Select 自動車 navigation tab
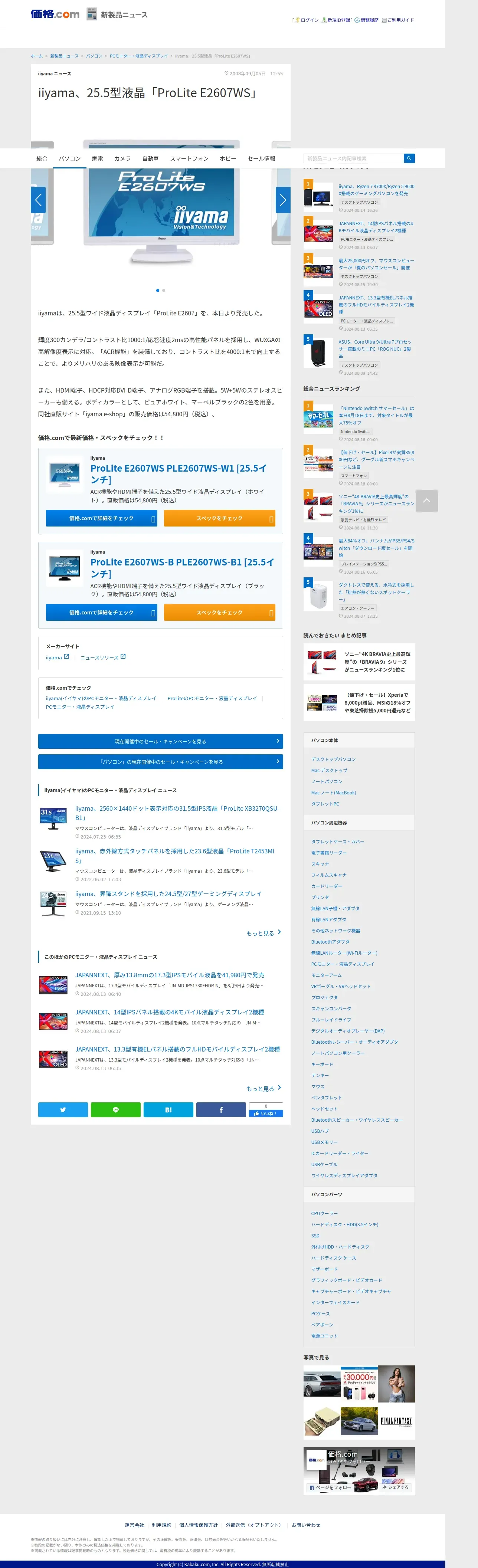This screenshot has width=478, height=1568. (x=150, y=158)
